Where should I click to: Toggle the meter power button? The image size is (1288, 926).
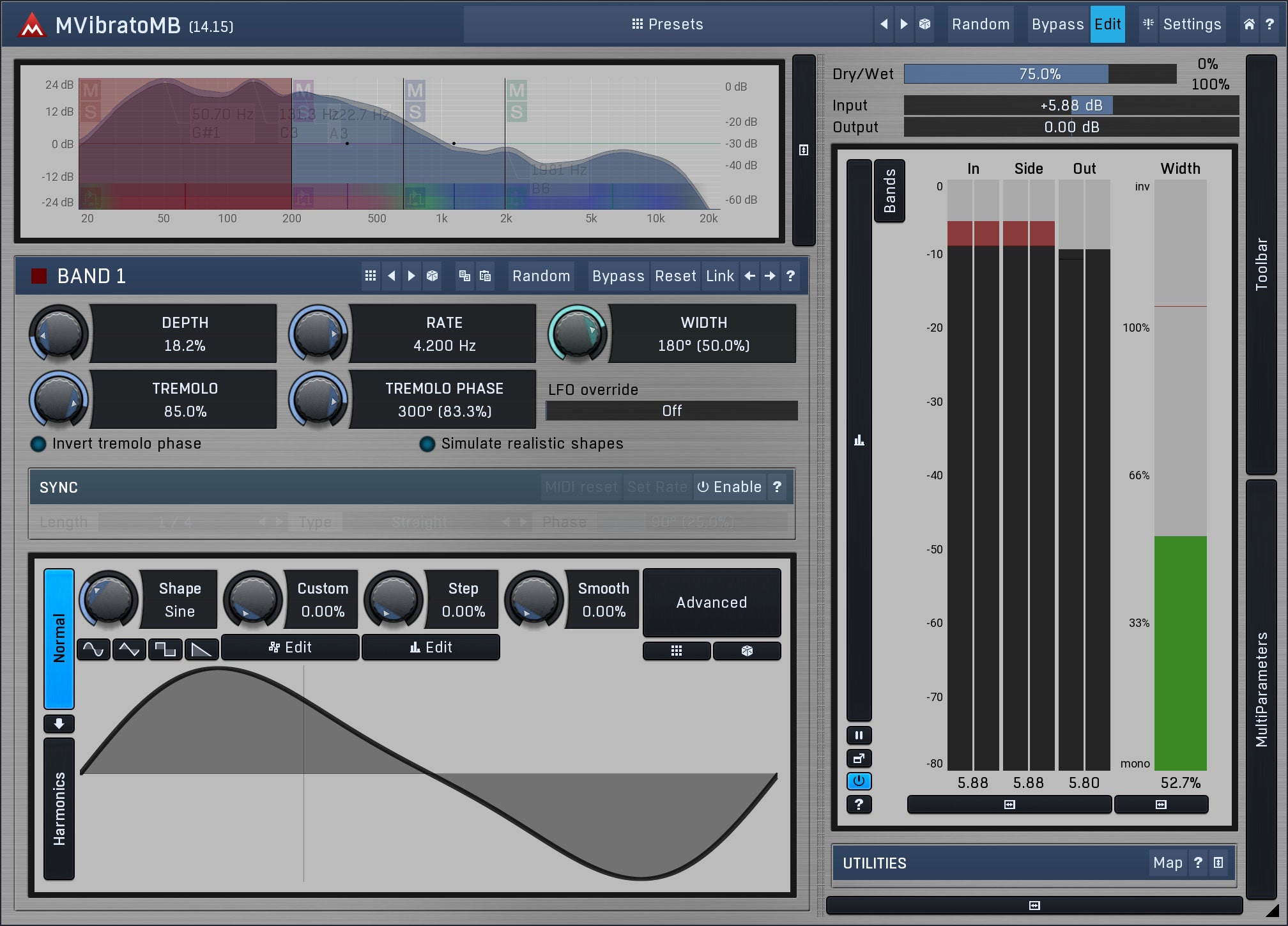[859, 781]
